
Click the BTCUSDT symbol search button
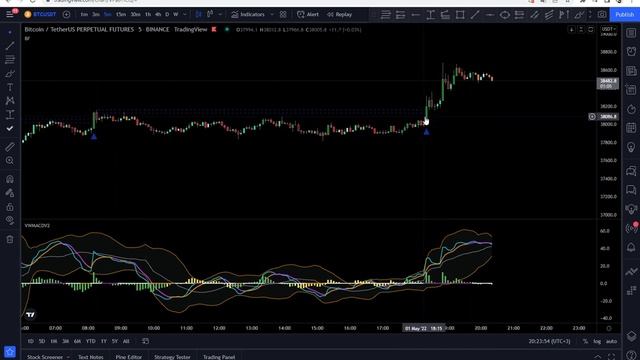pos(40,14)
